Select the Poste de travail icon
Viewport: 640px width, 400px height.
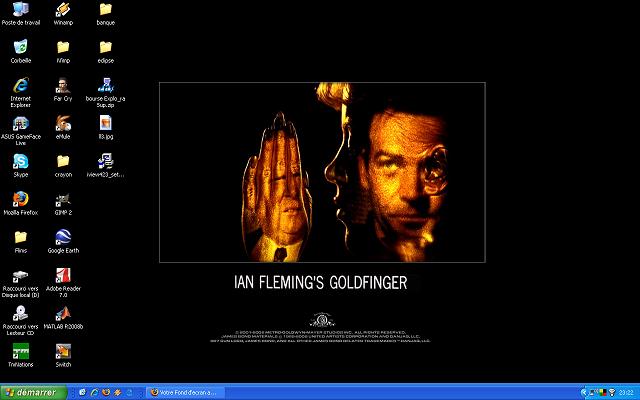[20, 10]
